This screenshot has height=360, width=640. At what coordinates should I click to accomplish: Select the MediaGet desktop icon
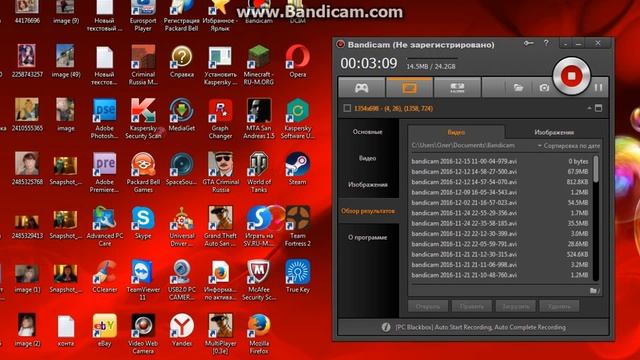[x=182, y=115]
